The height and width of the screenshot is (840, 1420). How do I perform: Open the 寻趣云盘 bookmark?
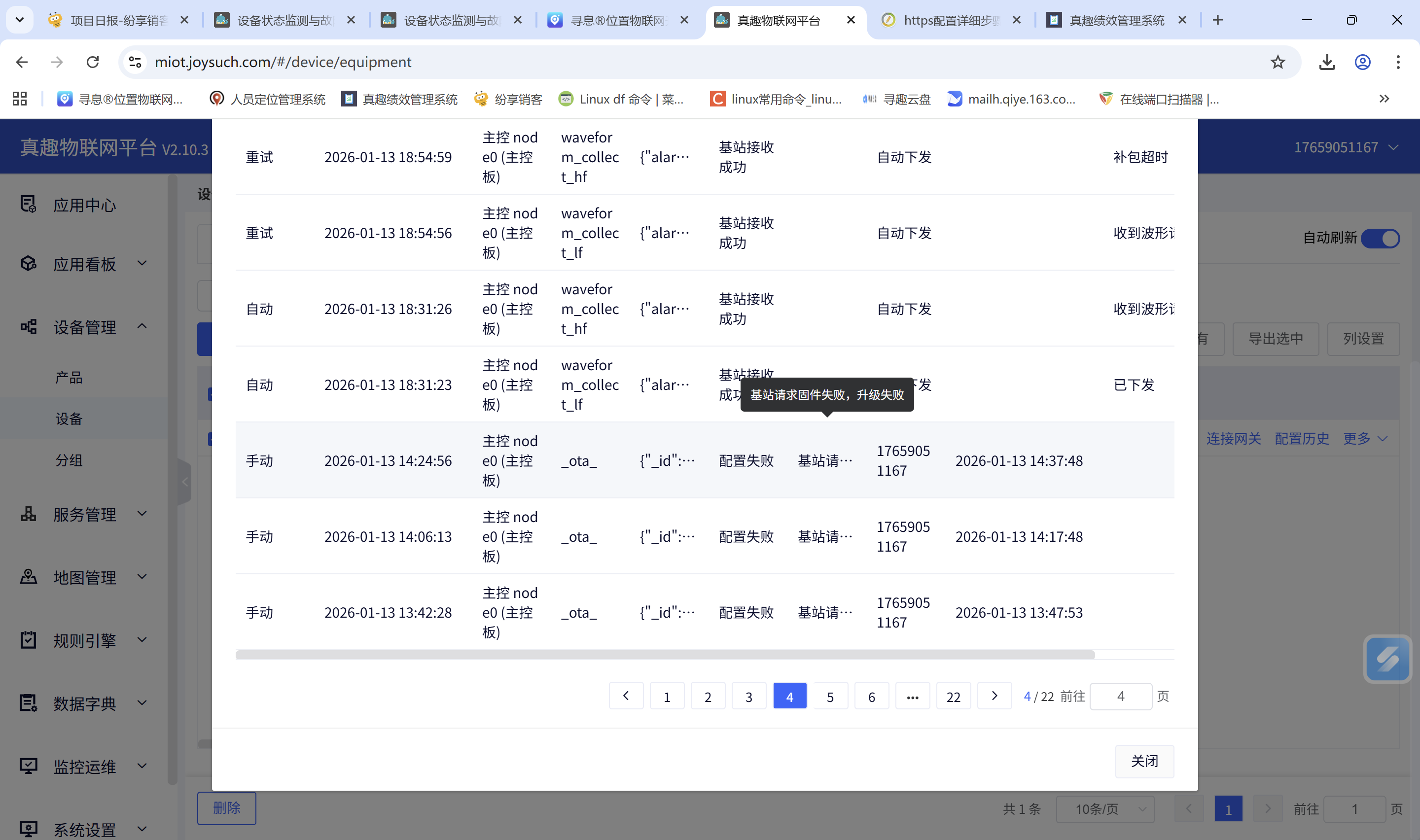[896, 99]
